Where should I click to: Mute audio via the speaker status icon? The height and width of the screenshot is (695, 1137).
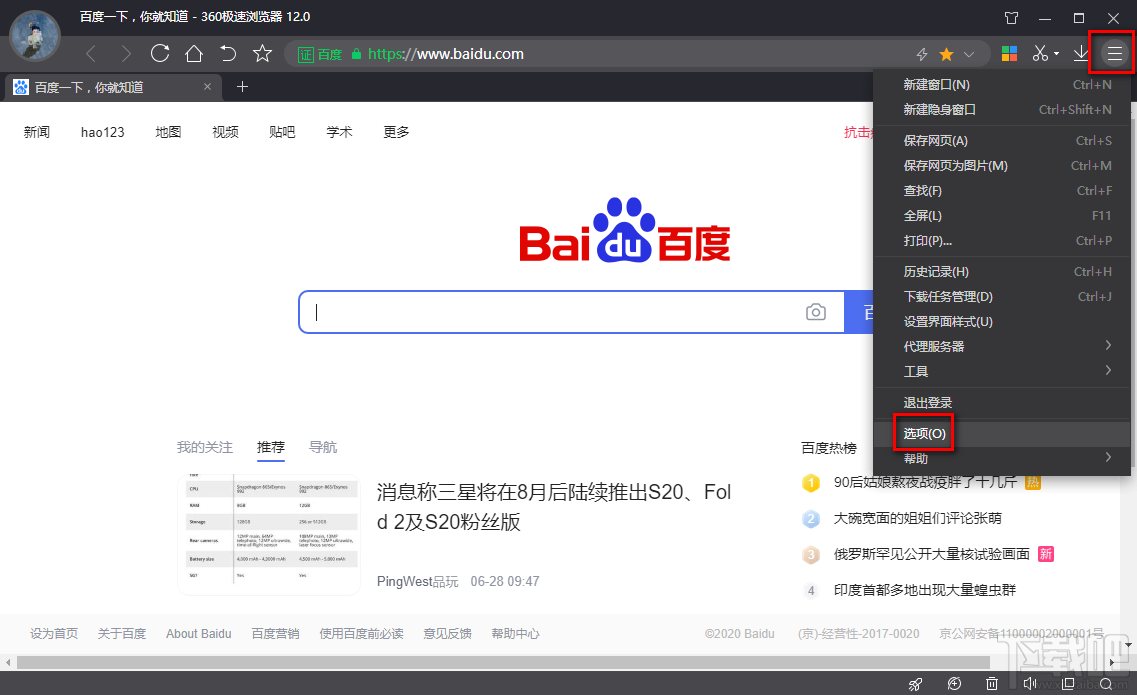click(1030, 683)
